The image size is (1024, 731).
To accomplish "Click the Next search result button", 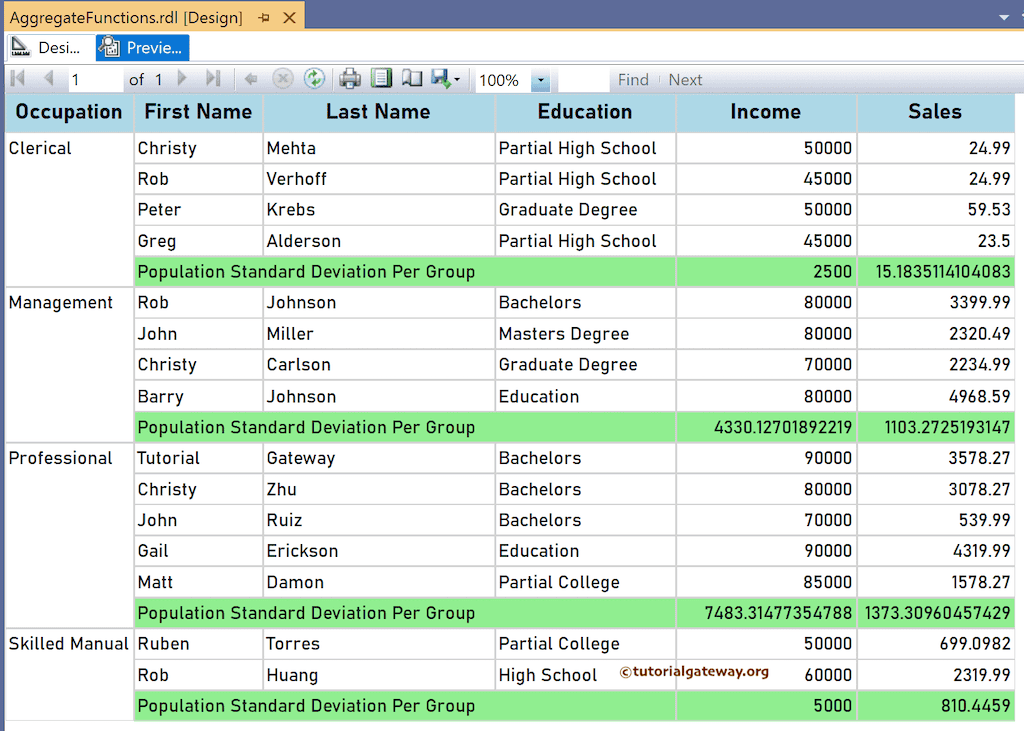I will (x=685, y=80).
